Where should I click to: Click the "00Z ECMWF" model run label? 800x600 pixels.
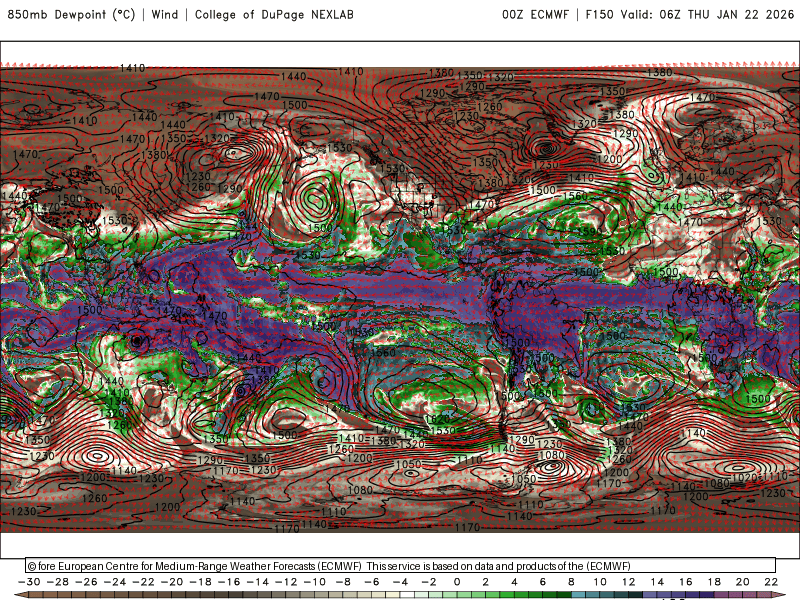point(535,14)
